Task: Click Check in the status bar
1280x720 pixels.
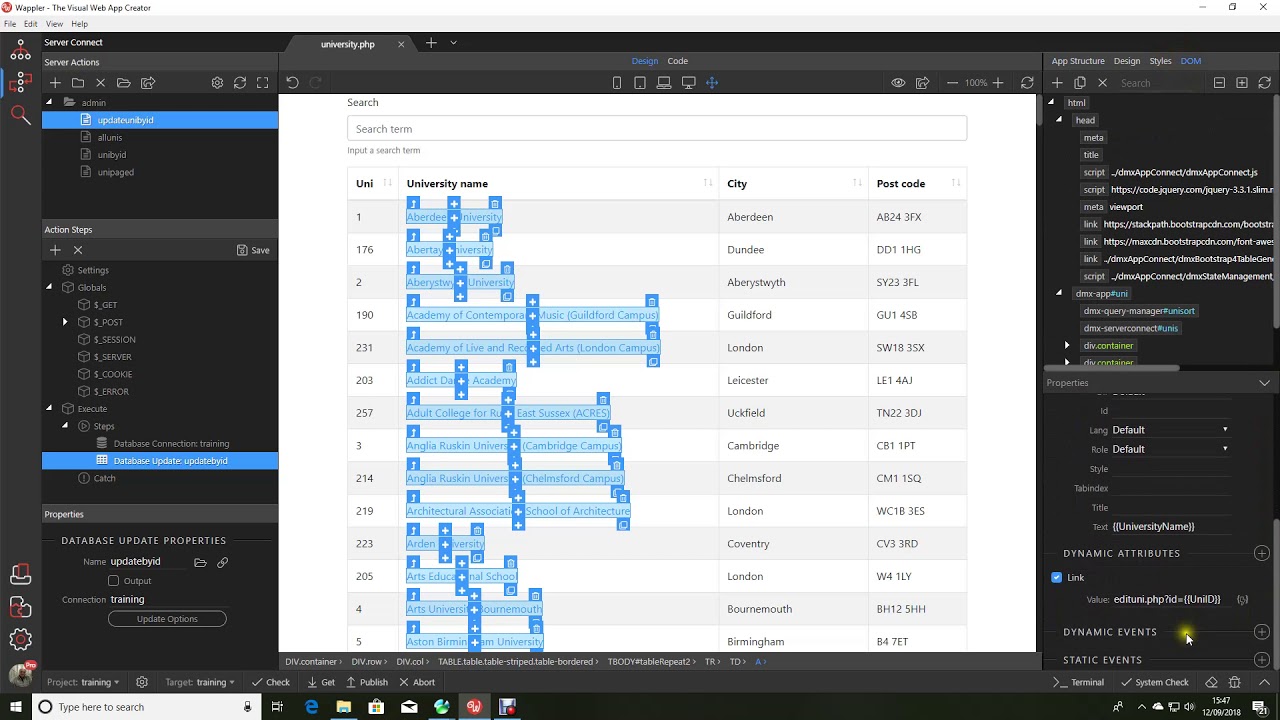Action: pyautogui.click(x=271, y=682)
